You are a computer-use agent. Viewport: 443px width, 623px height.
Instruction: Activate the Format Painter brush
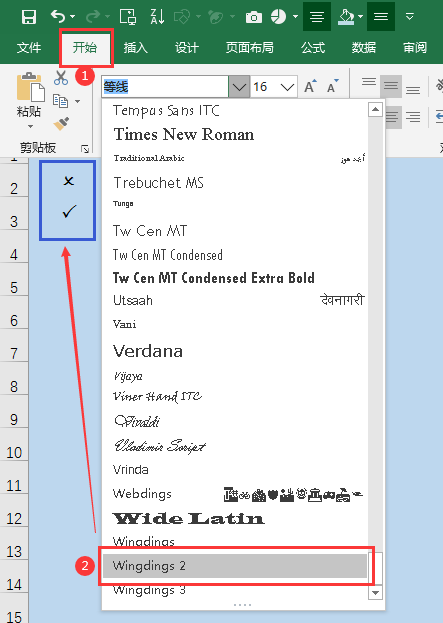(x=61, y=124)
